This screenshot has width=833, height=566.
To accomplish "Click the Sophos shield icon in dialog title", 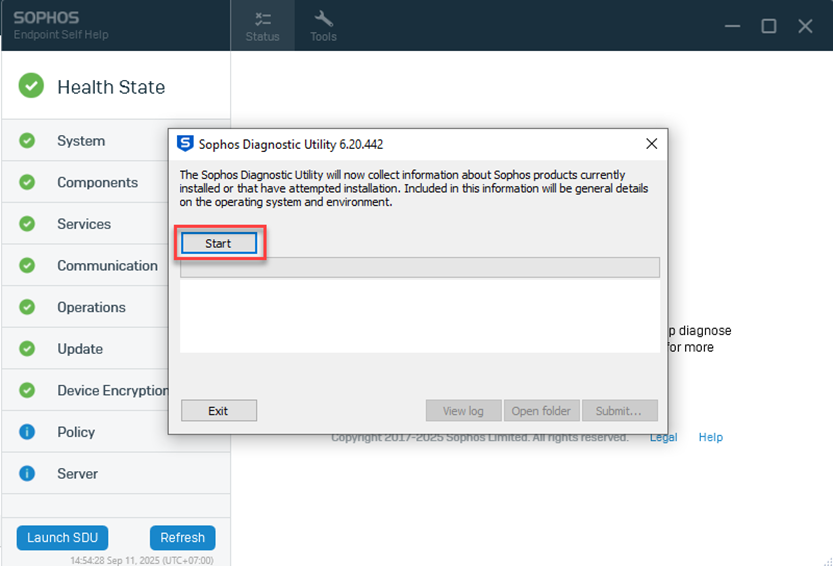I will point(185,143).
